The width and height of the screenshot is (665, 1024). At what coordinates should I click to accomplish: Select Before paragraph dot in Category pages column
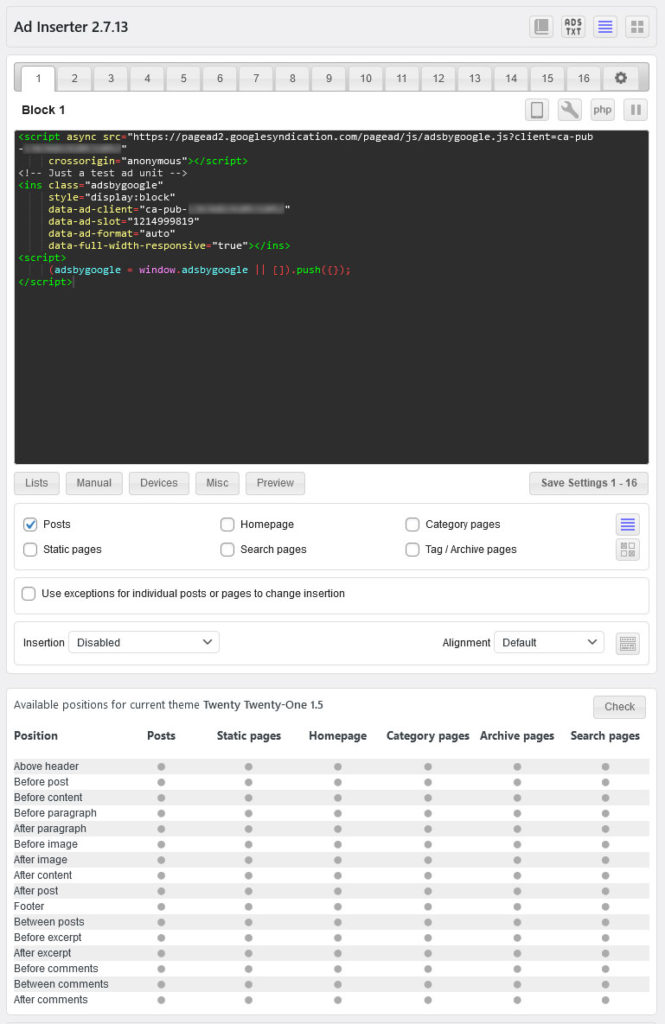(x=428, y=814)
